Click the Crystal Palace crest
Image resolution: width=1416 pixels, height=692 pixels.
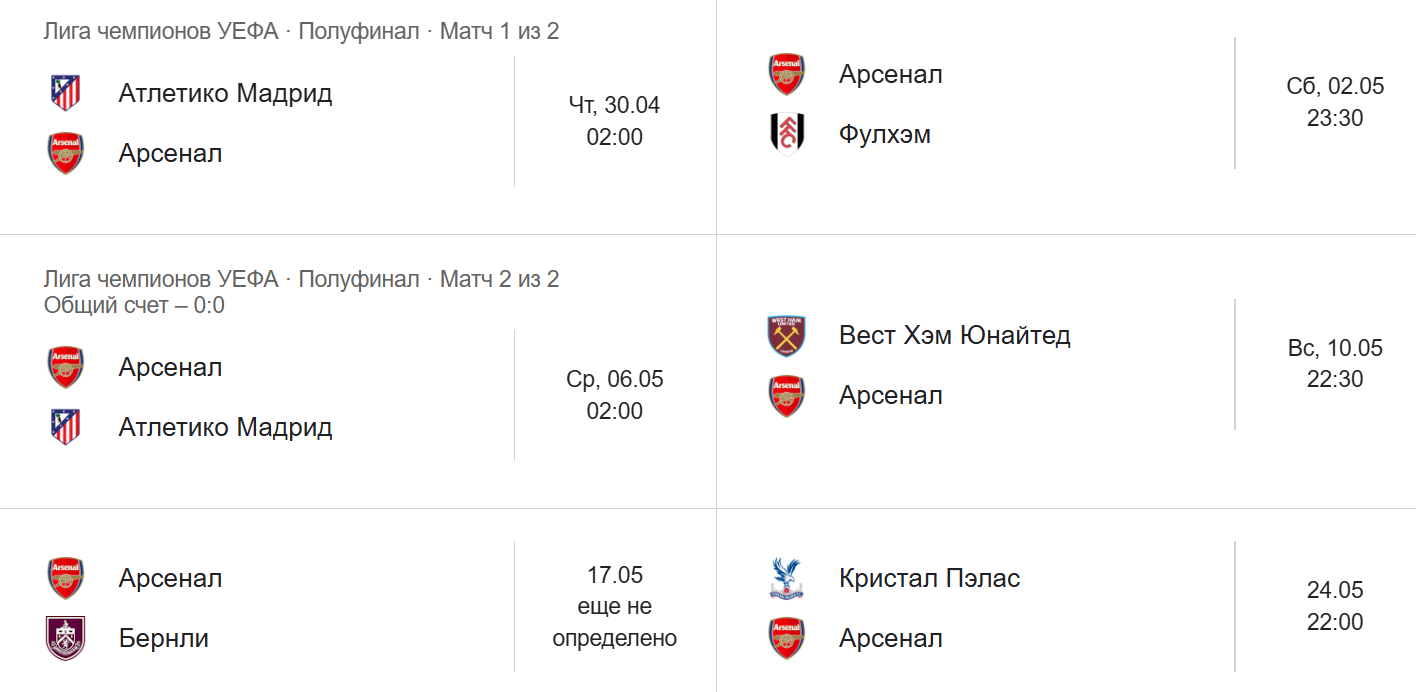786,578
